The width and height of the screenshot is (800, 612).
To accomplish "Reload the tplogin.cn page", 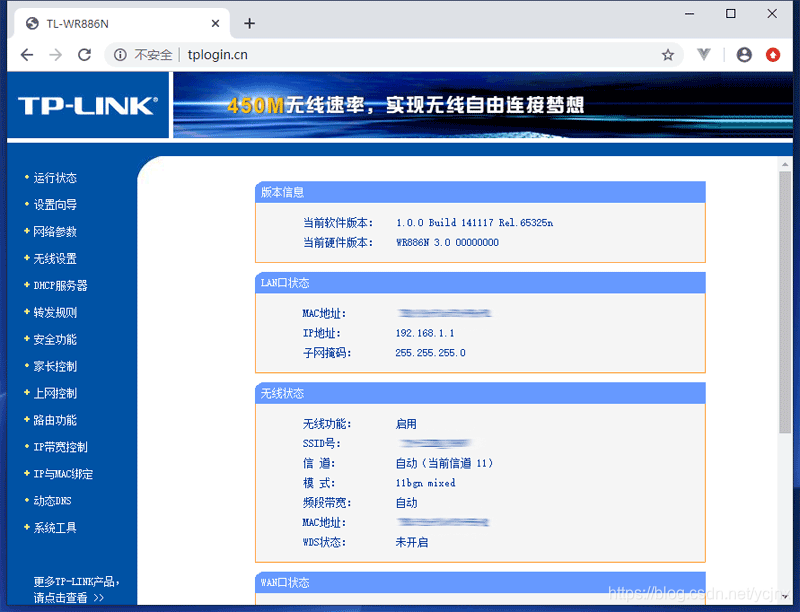I will tap(85, 55).
